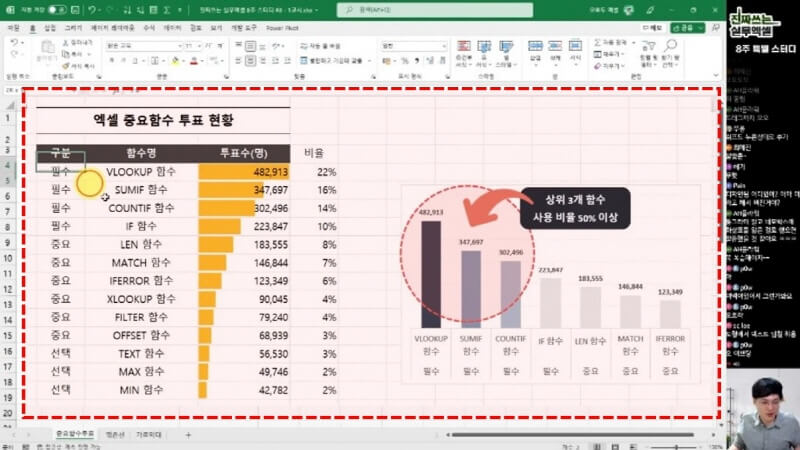The image size is (800, 450).
Task: Open the number format combo box
Action: point(414,46)
